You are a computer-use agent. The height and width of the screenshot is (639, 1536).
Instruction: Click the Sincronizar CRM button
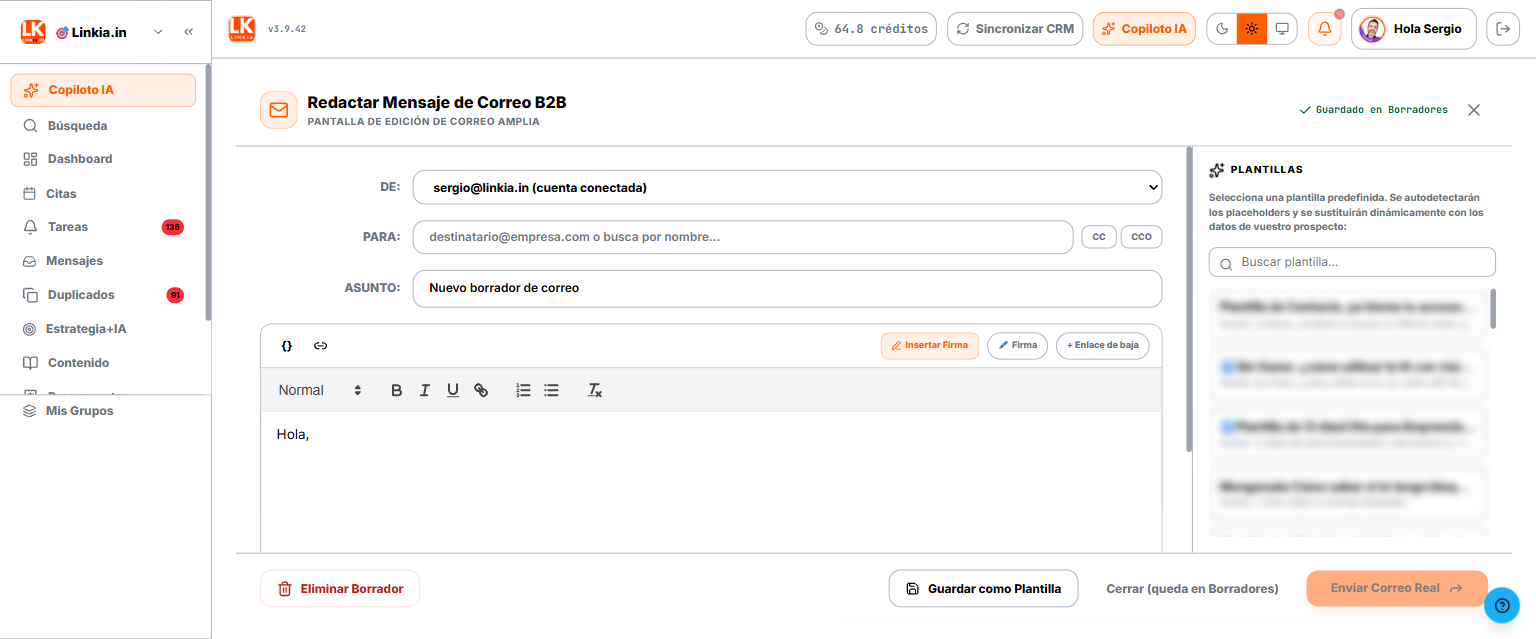[x=1015, y=29]
